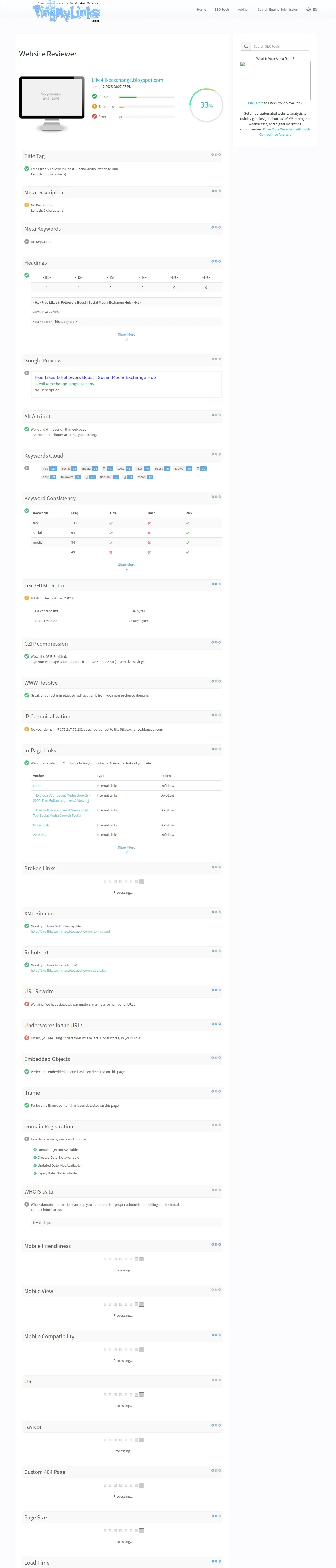
Task: Click Google Preview gray status icon
Action: coord(27,373)
